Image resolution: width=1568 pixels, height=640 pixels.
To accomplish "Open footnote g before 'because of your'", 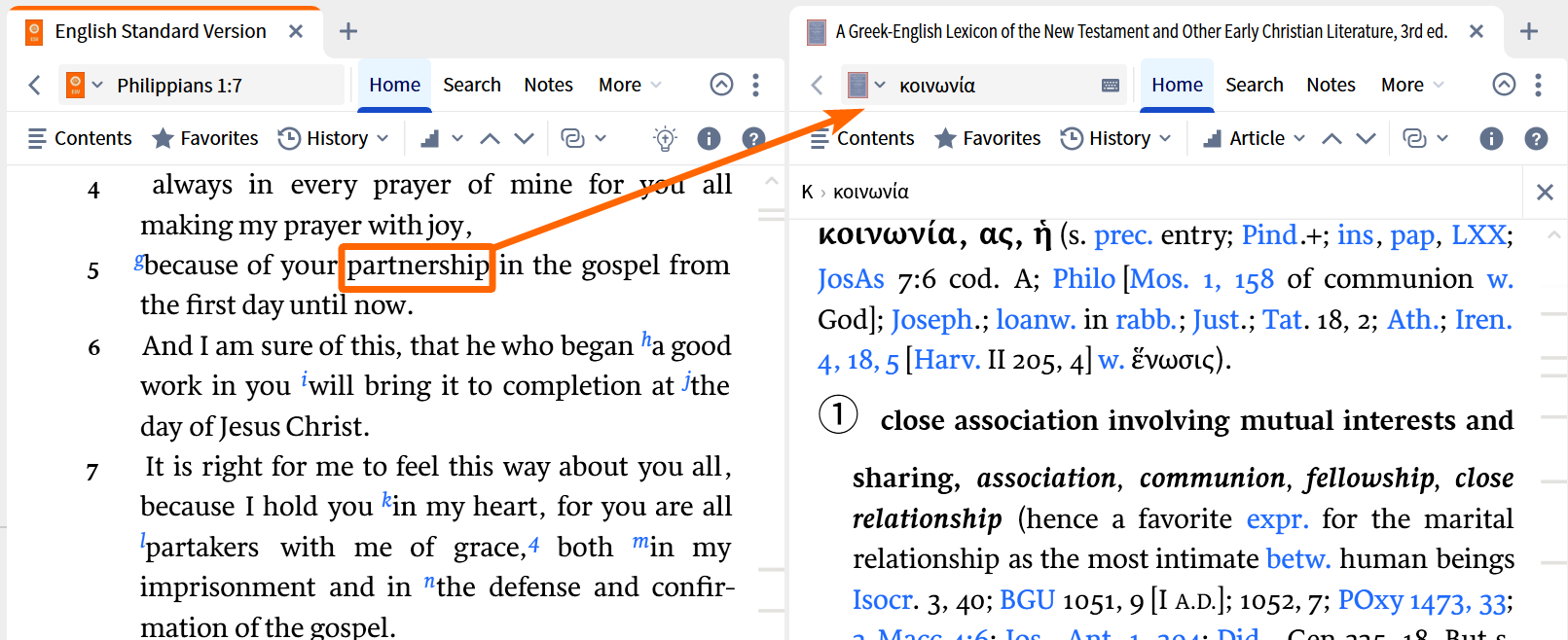I will tap(139, 261).
